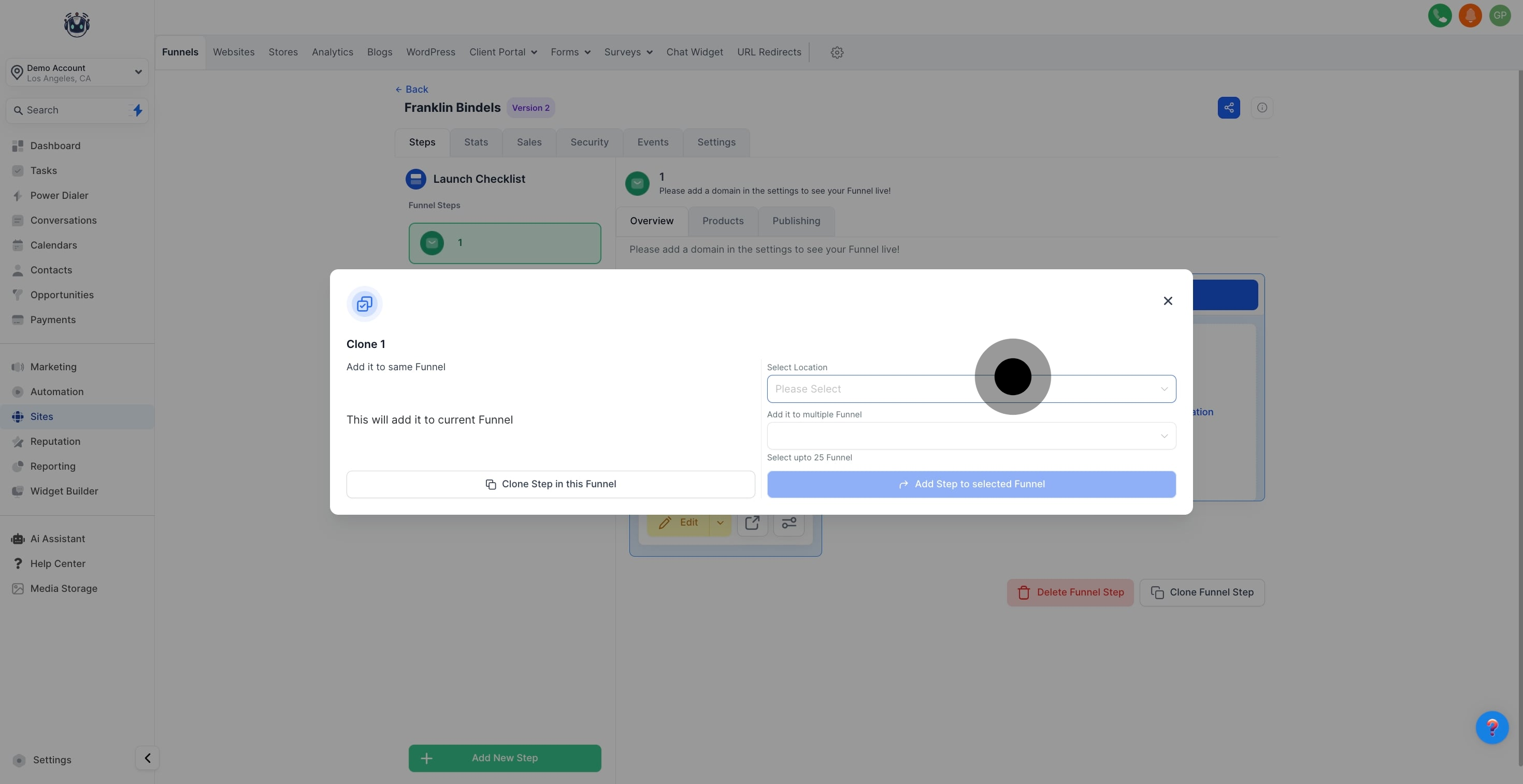Image resolution: width=1523 pixels, height=784 pixels.
Task: Click the green phone call icon
Action: coord(1440,16)
